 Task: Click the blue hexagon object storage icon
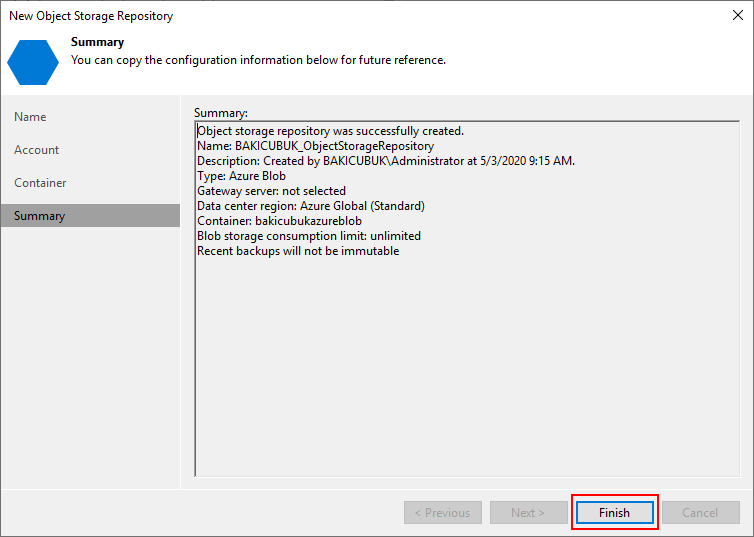click(33, 62)
